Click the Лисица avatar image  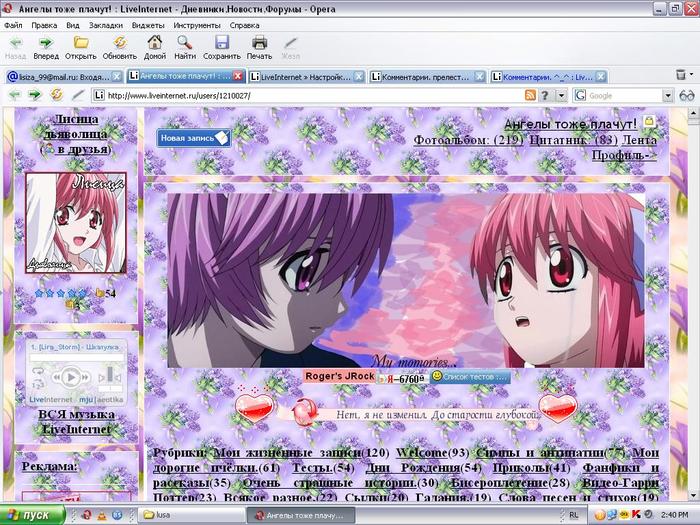click(x=76, y=223)
